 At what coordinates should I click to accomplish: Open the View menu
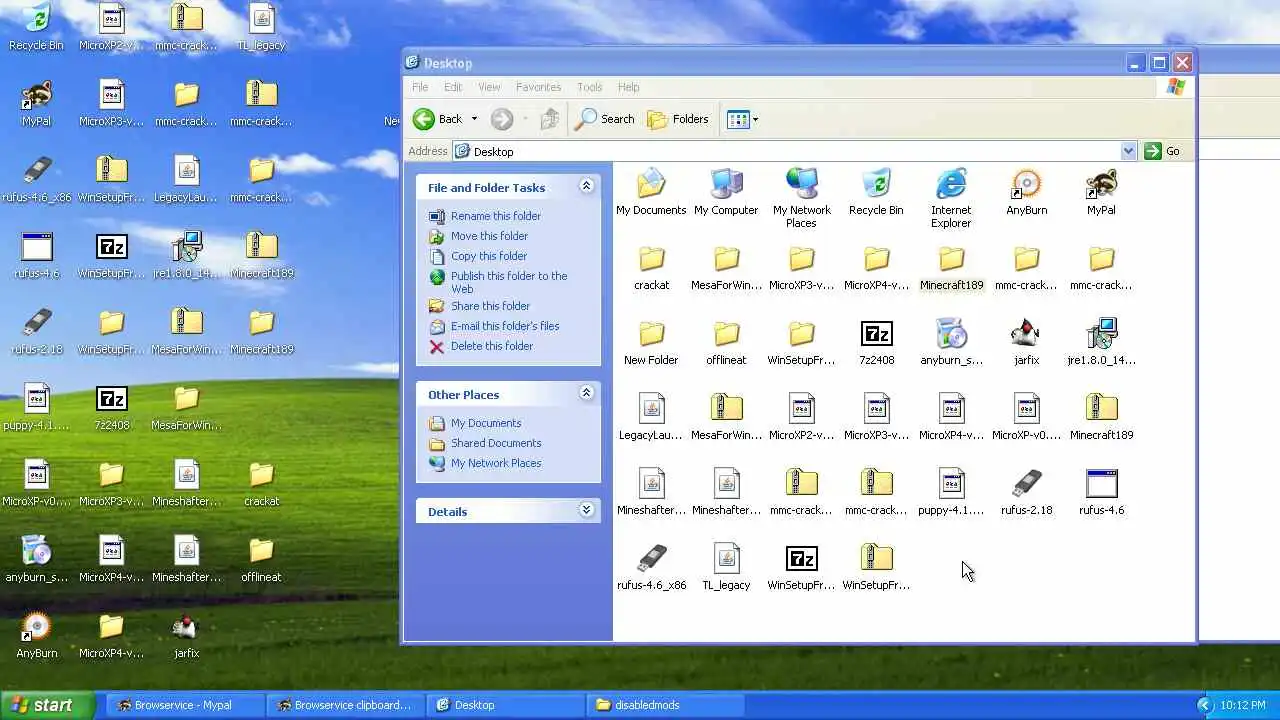pos(489,87)
